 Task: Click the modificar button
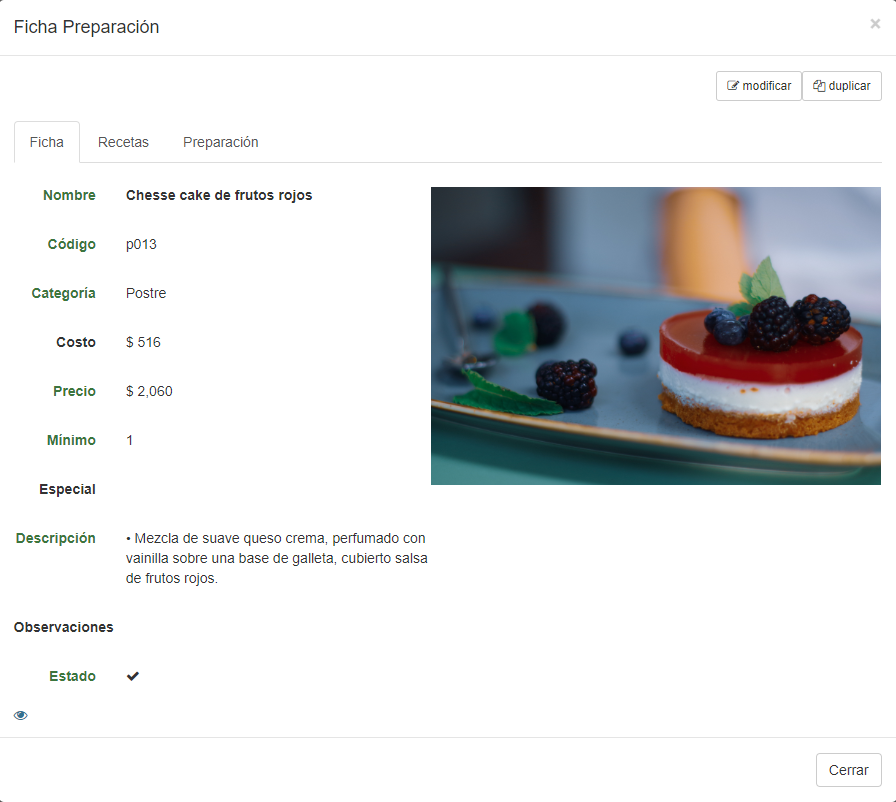click(x=759, y=86)
